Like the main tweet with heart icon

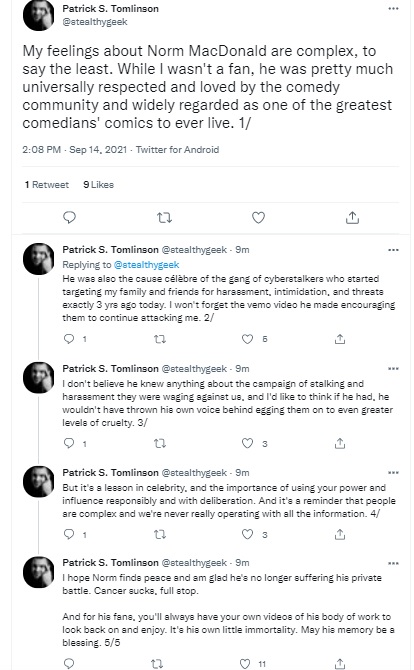coord(258,217)
